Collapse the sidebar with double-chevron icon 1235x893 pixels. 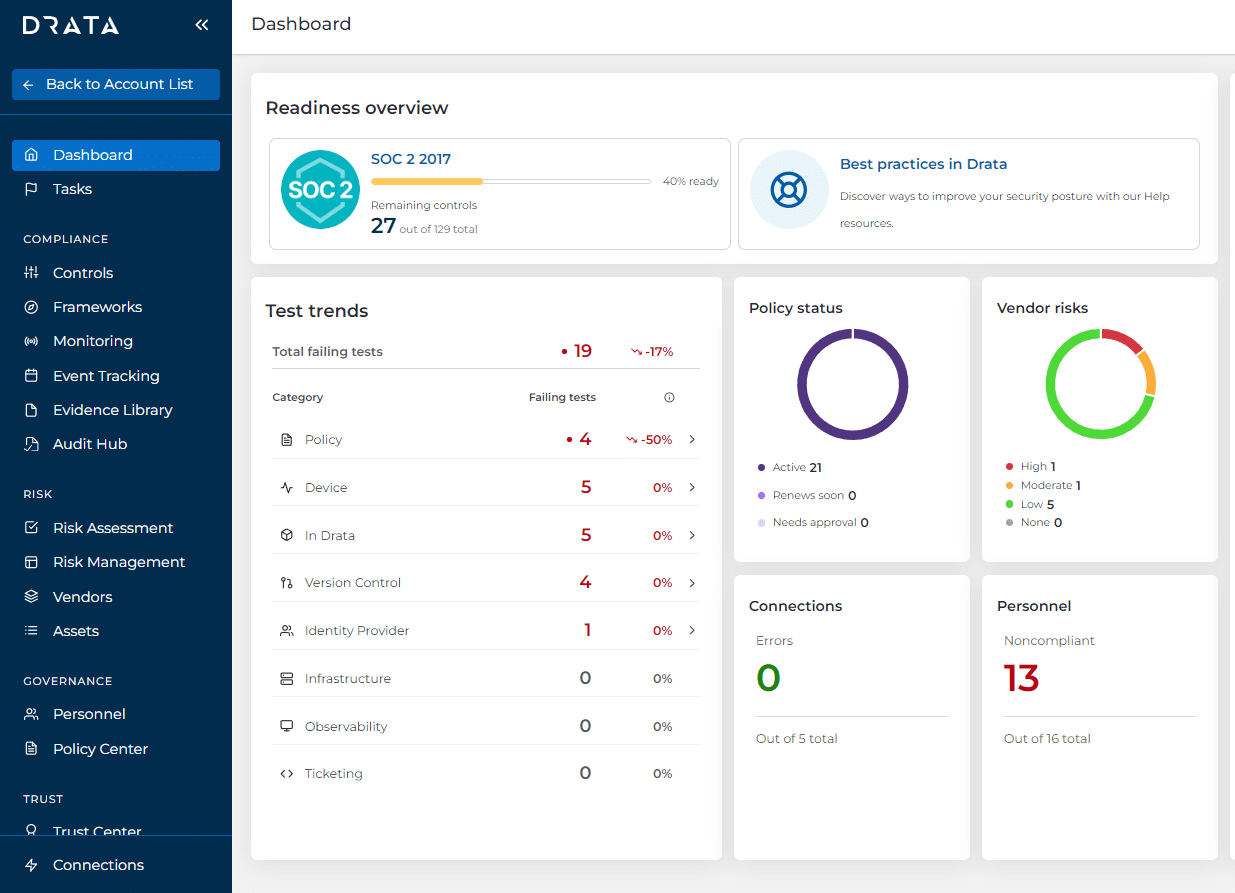click(x=202, y=25)
